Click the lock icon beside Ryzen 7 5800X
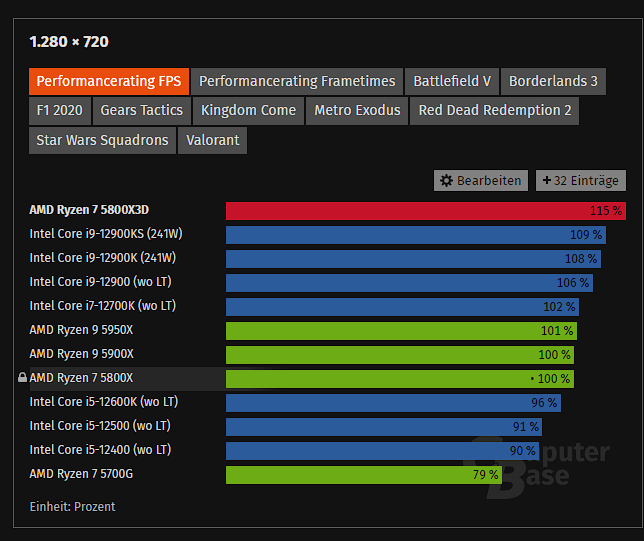Viewport: 644px width, 541px height. 23,377
